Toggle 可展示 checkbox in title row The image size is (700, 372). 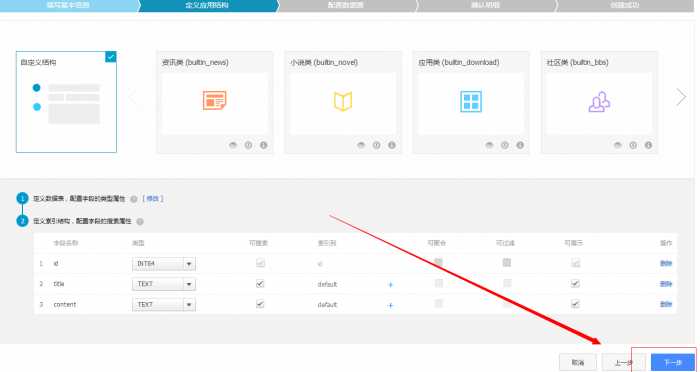pos(575,284)
